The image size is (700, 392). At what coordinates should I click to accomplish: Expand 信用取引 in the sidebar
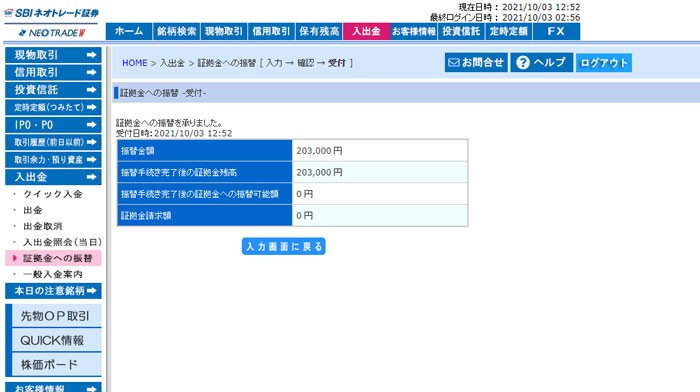(x=53, y=72)
